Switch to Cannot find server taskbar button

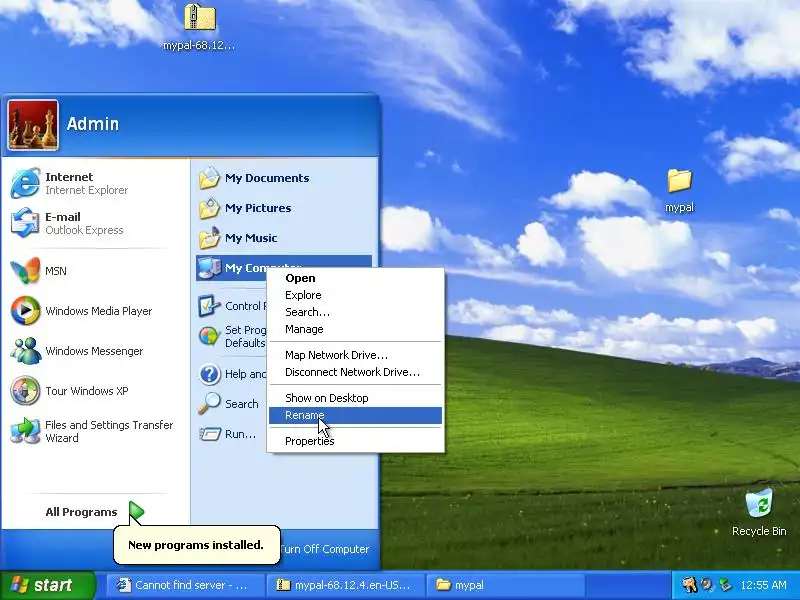(186, 585)
